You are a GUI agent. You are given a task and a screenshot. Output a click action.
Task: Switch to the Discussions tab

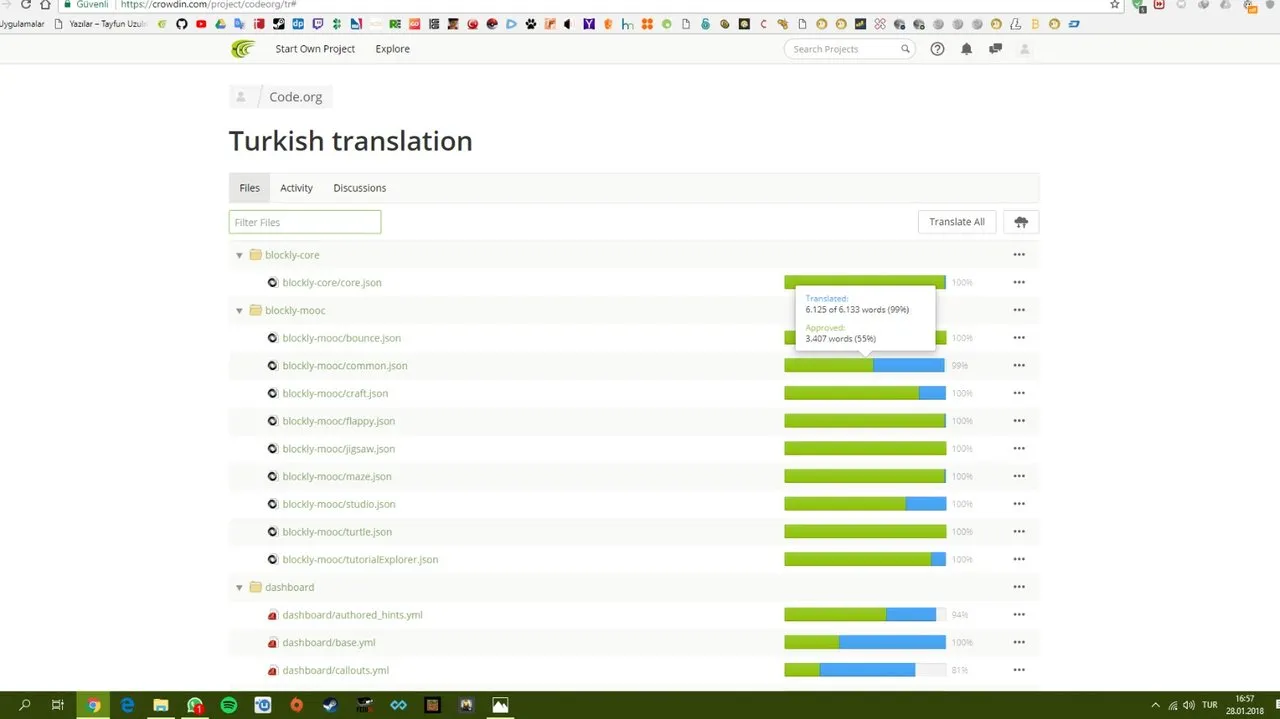tap(359, 188)
